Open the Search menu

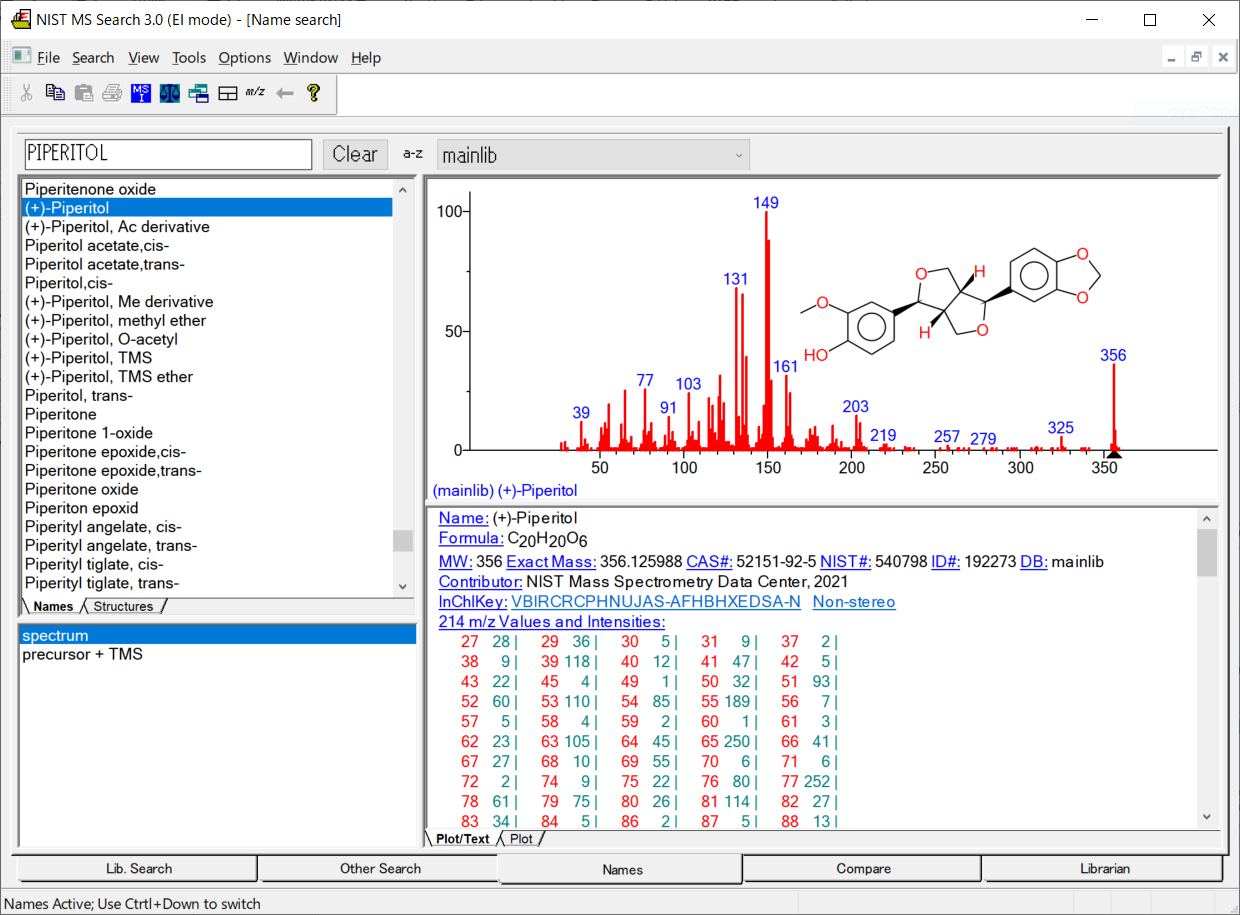93,58
